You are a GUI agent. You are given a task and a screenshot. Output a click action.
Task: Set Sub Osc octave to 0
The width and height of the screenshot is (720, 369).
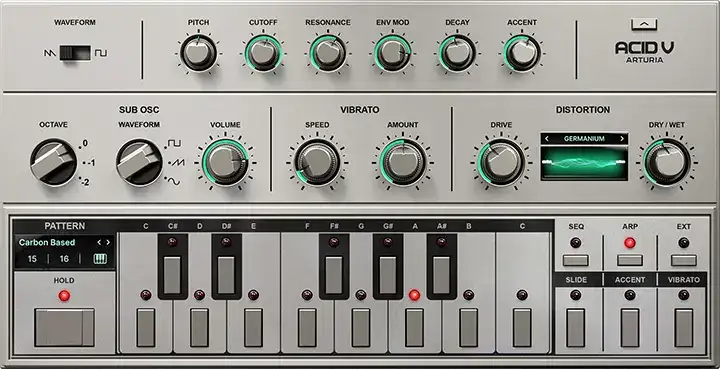(84, 144)
